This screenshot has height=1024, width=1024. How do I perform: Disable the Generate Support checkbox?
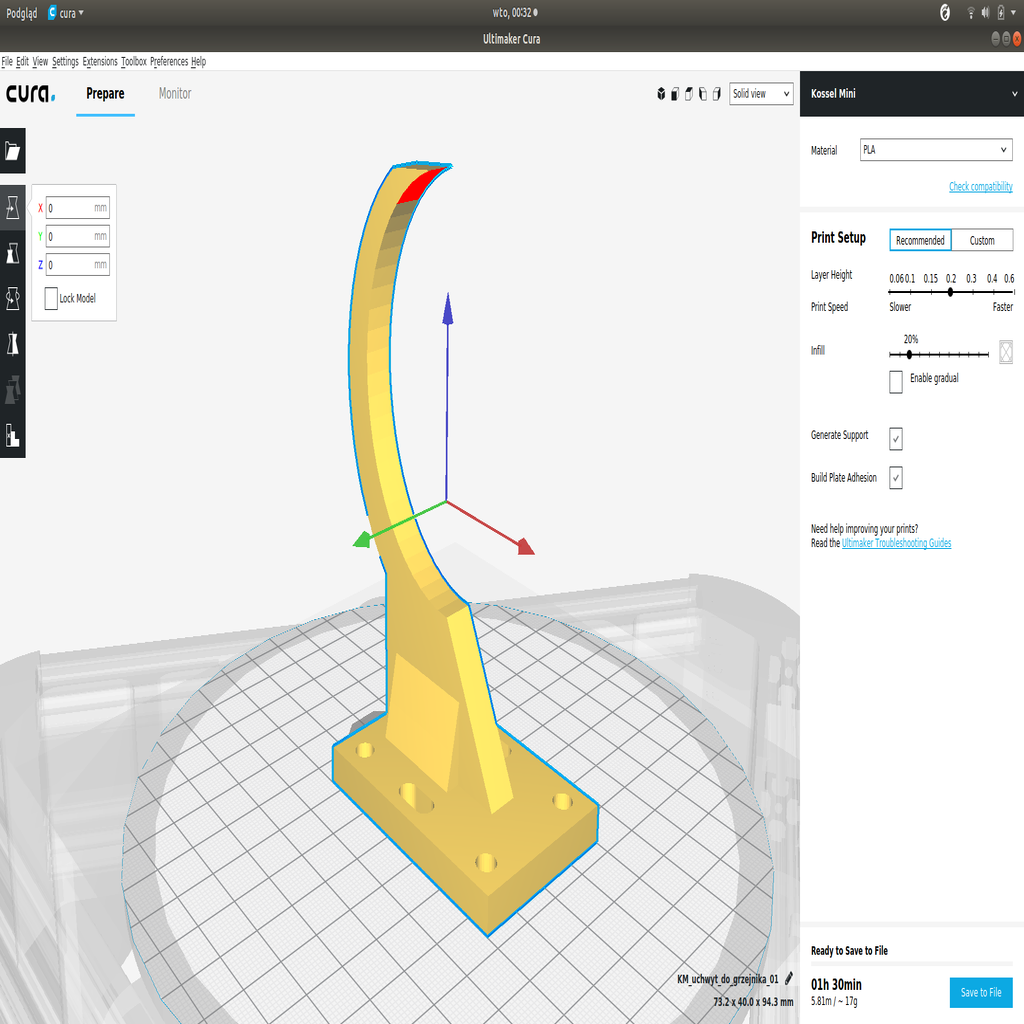(x=896, y=438)
